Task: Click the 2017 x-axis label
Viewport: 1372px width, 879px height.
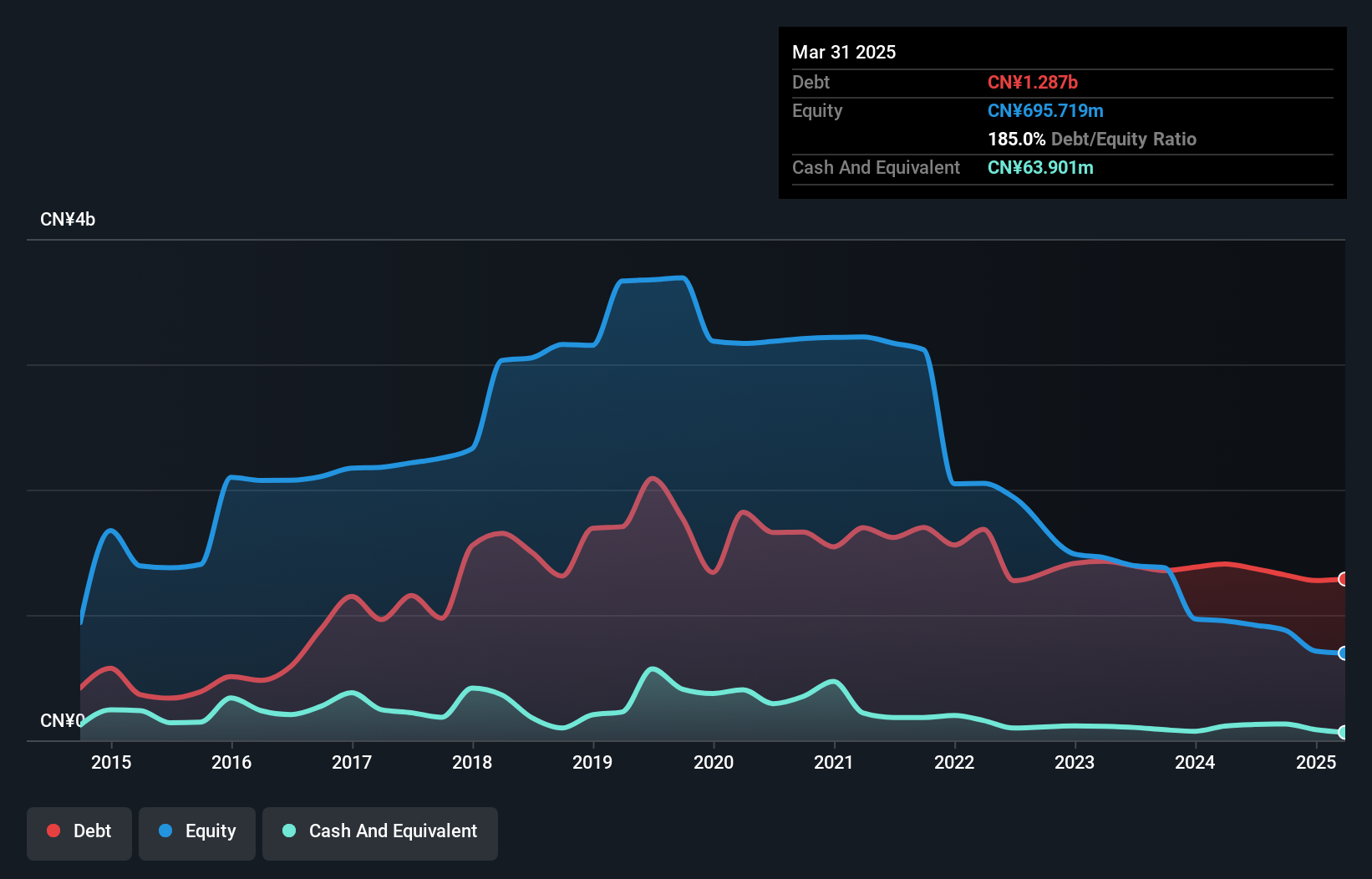Action: 352,762
